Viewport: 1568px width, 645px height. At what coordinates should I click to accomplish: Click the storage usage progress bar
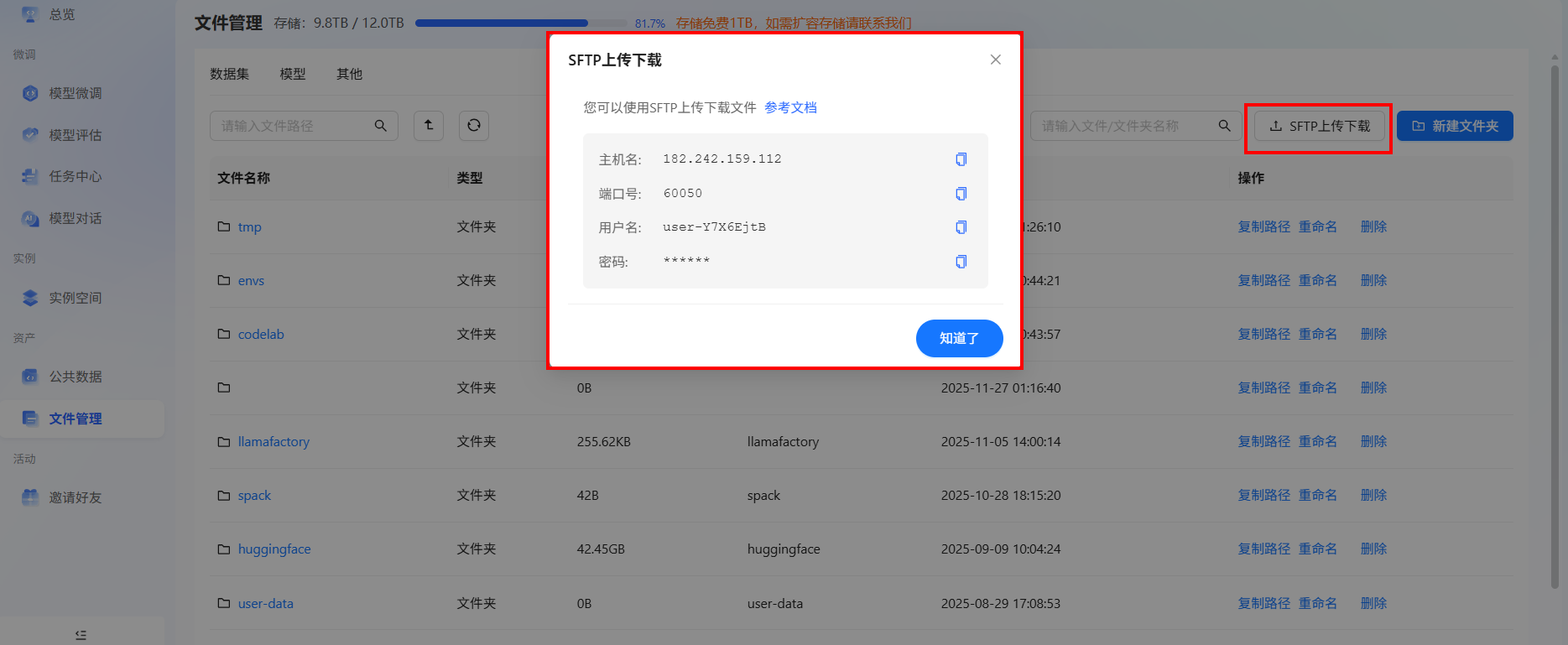(x=521, y=23)
